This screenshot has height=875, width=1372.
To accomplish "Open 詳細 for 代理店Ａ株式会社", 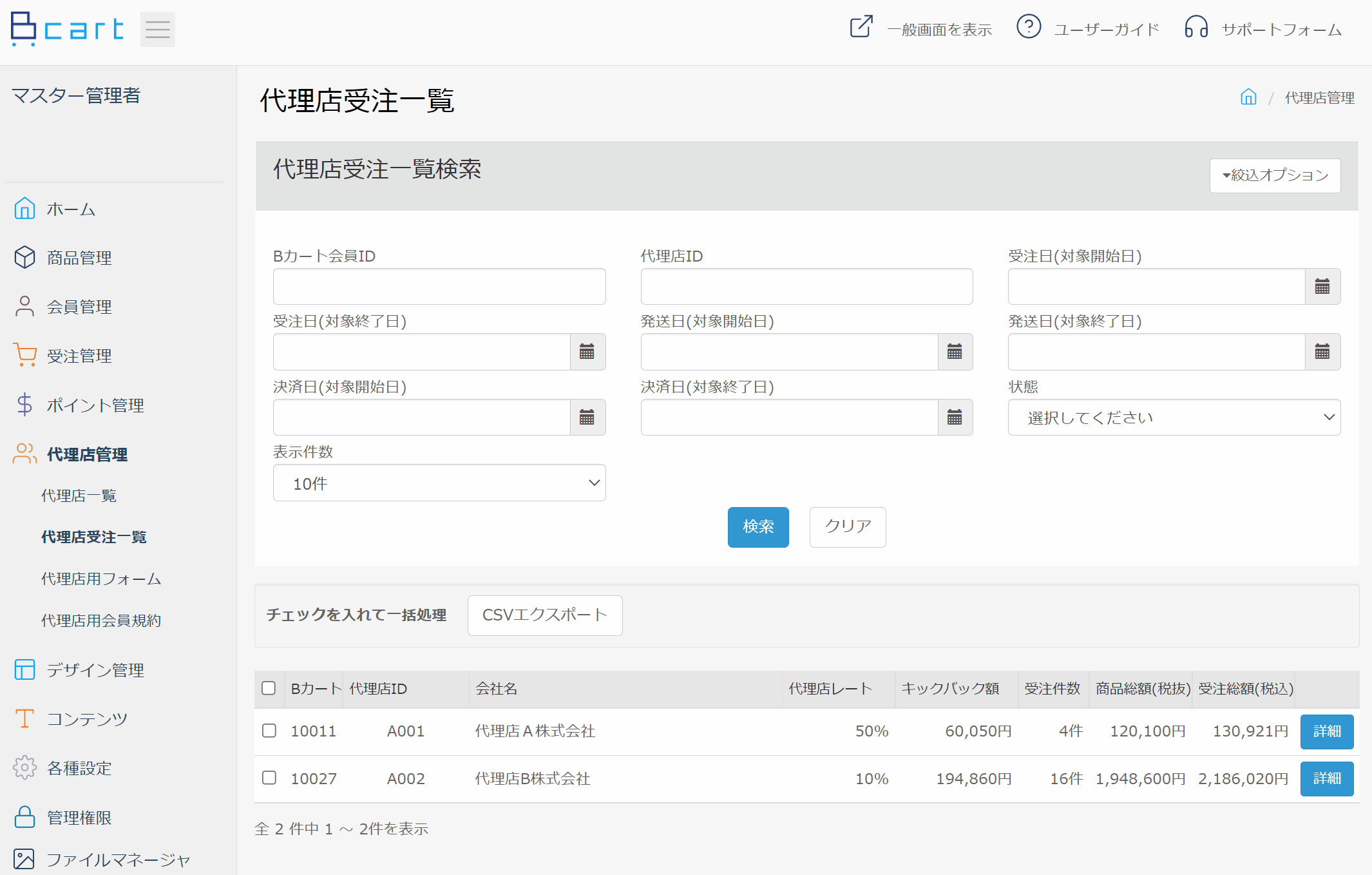I will [1327, 731].
